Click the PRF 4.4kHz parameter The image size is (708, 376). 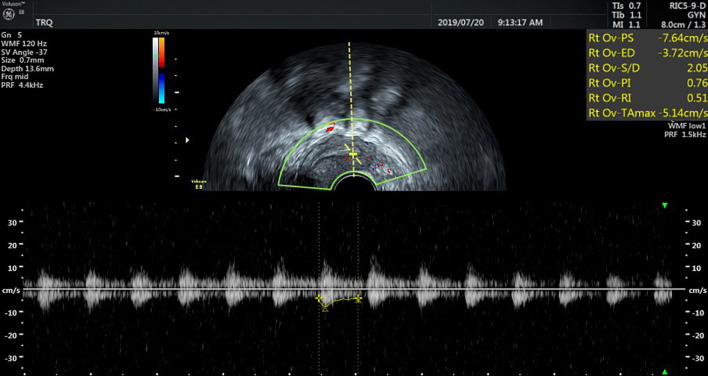(22, 85)
